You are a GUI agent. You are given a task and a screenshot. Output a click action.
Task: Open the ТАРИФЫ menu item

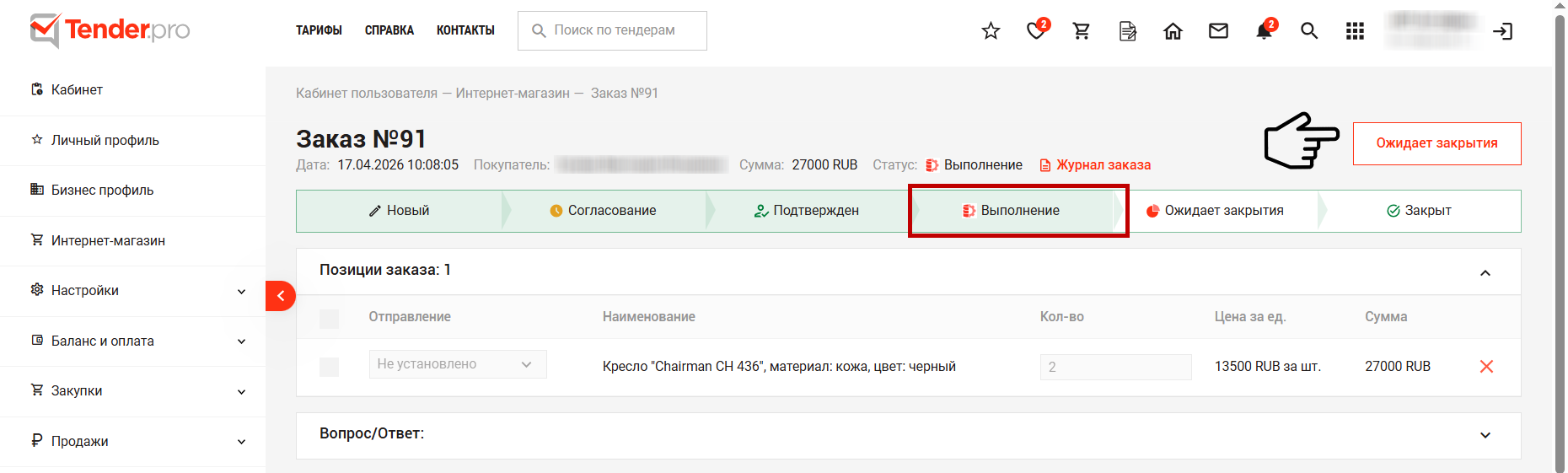click(x=319, y=30)
